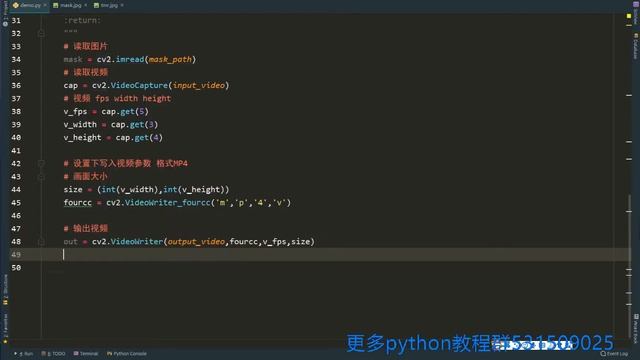
Task: Open the Run tool window
Action: click(x=24, y=353)
